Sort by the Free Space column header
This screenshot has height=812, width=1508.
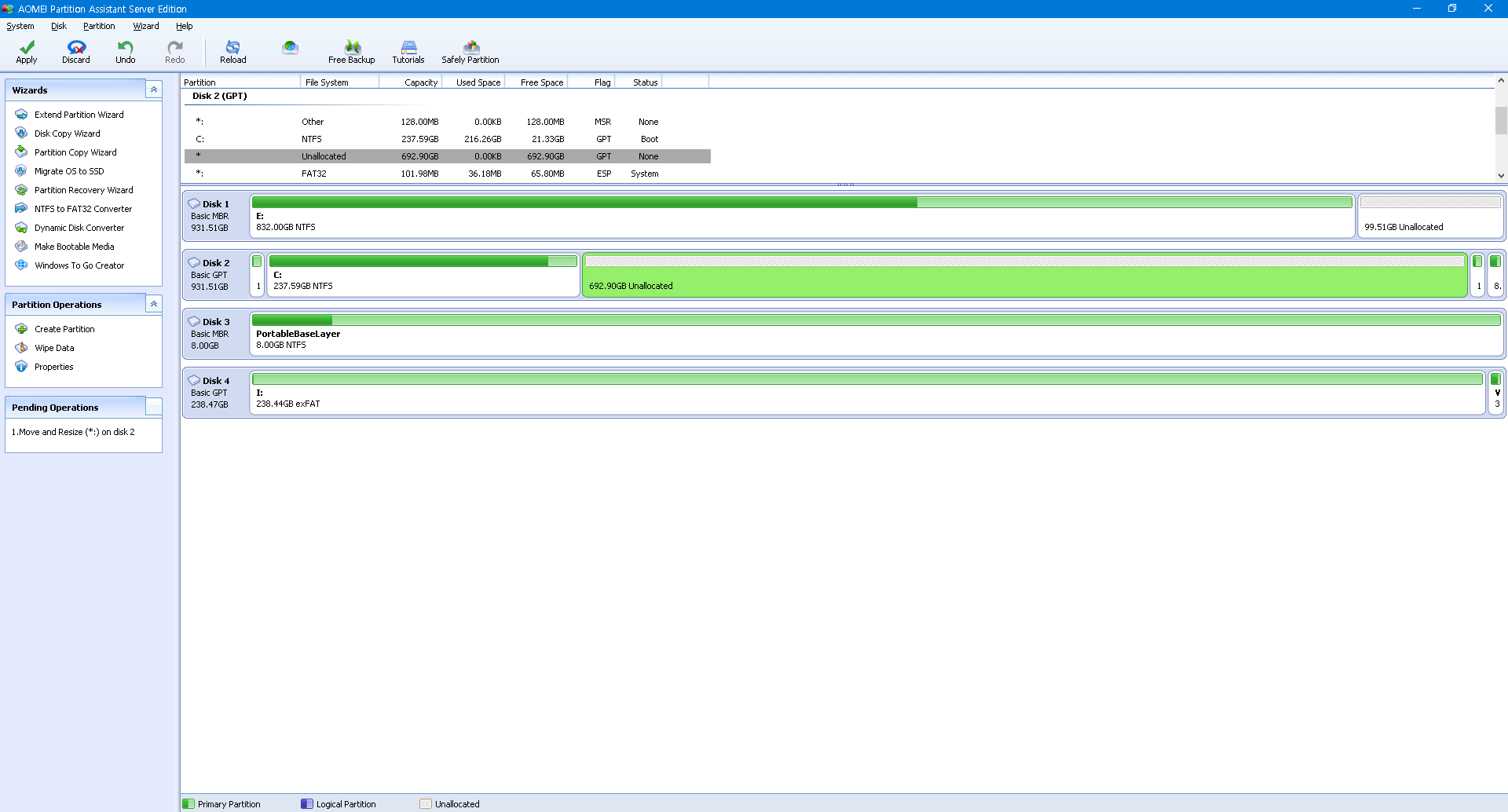(x=536, y=82)
